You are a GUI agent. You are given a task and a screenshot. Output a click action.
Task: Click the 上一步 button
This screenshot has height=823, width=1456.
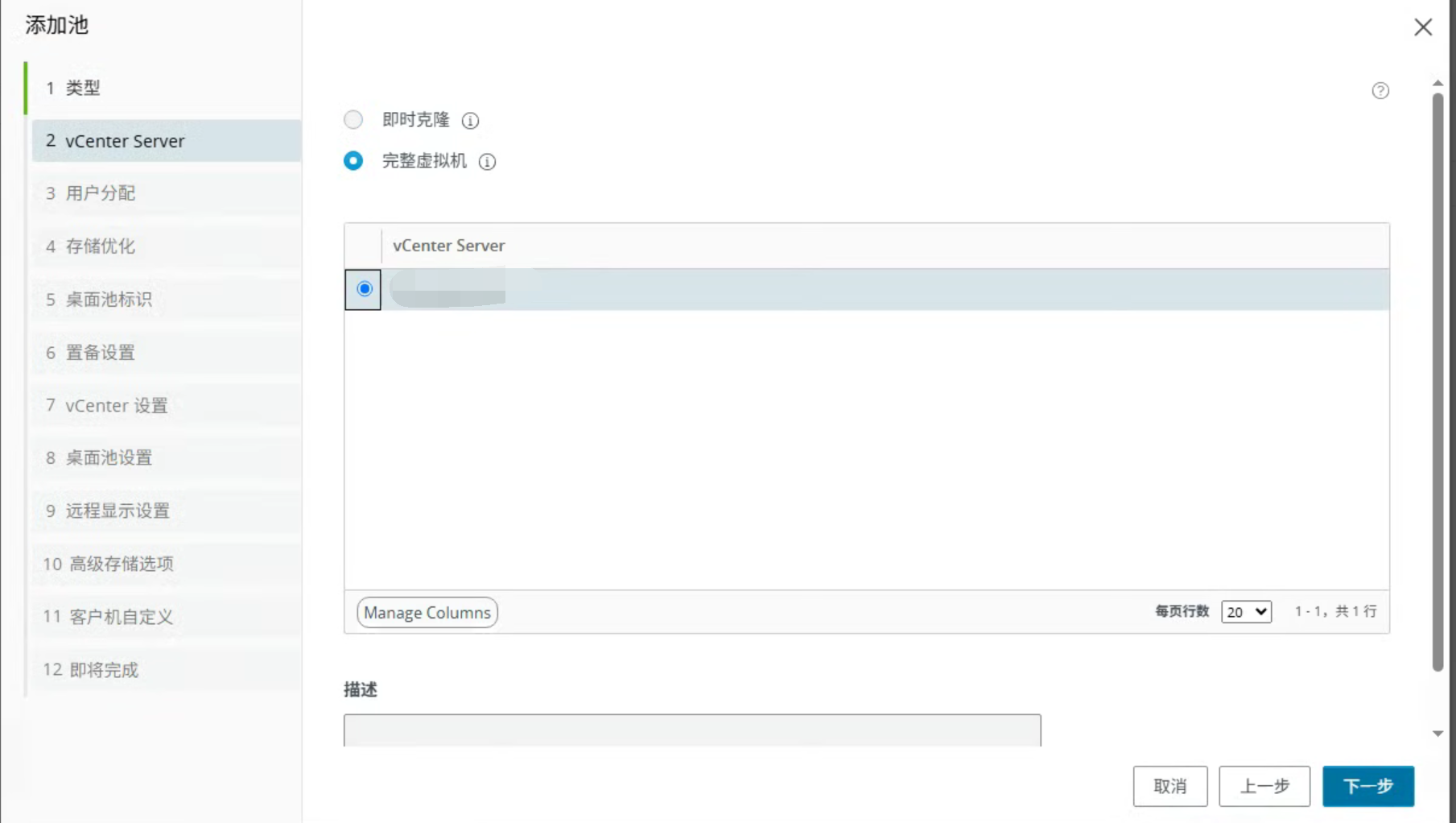(1264, 786)
